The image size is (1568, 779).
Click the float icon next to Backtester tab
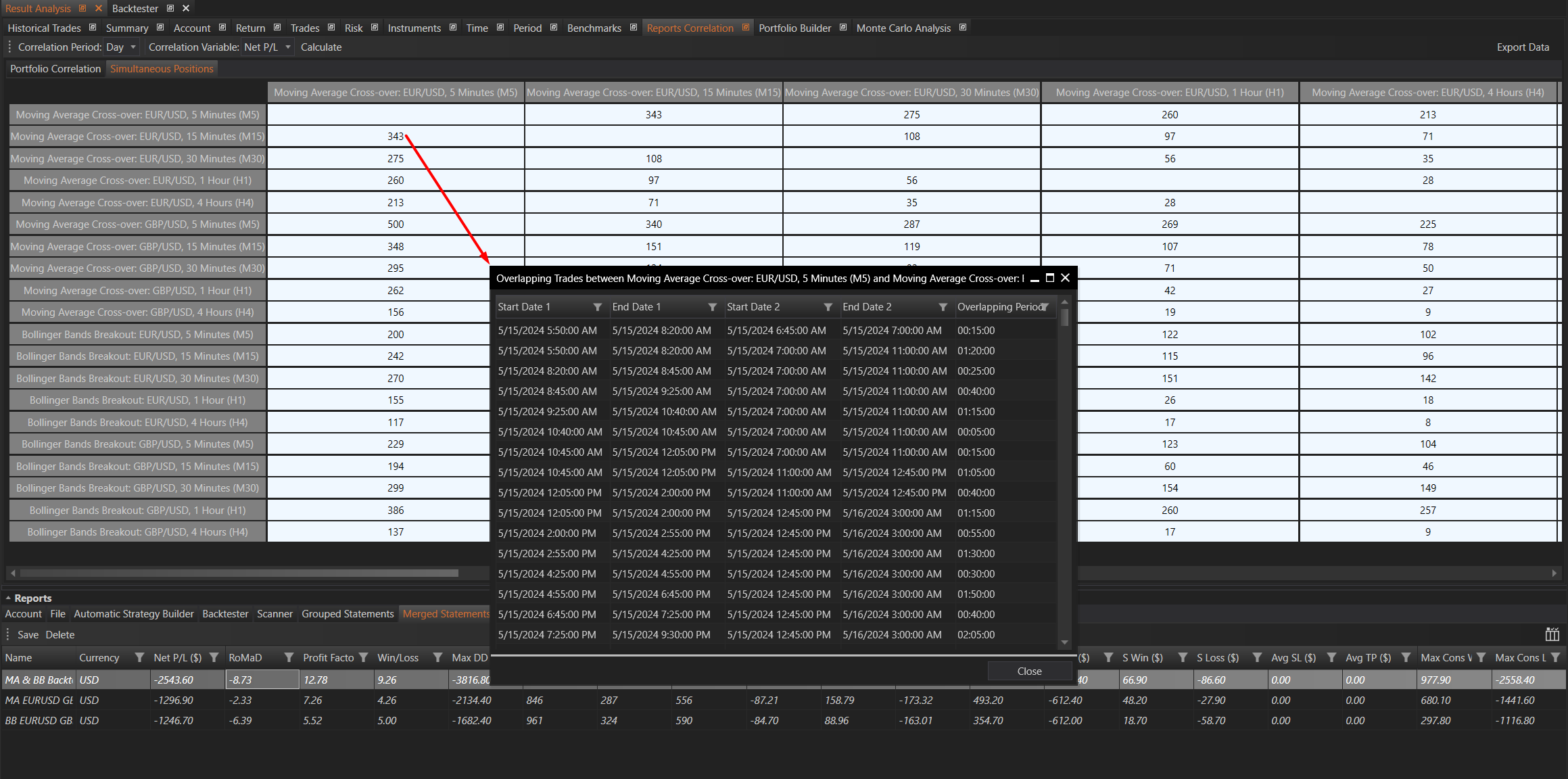coord(170,8)
